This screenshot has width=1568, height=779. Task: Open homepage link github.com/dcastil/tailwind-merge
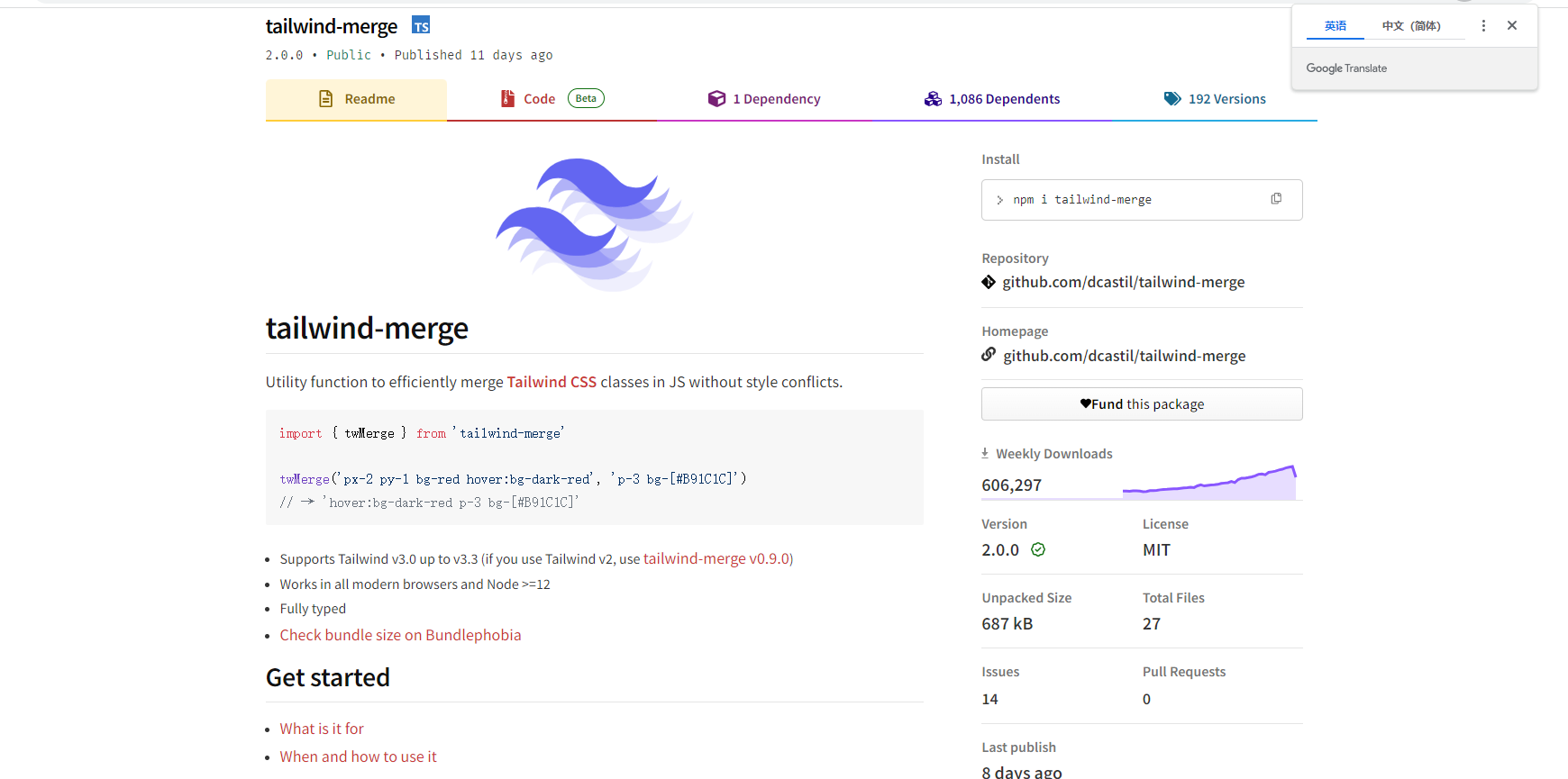click(1125, 356)
